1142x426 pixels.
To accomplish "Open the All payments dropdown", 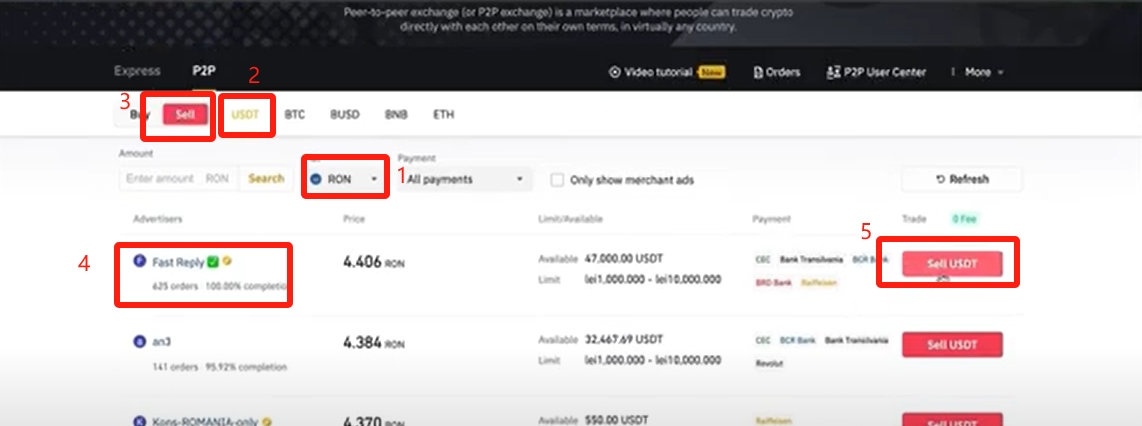I will pyautogui.click(x=465, y=179).
